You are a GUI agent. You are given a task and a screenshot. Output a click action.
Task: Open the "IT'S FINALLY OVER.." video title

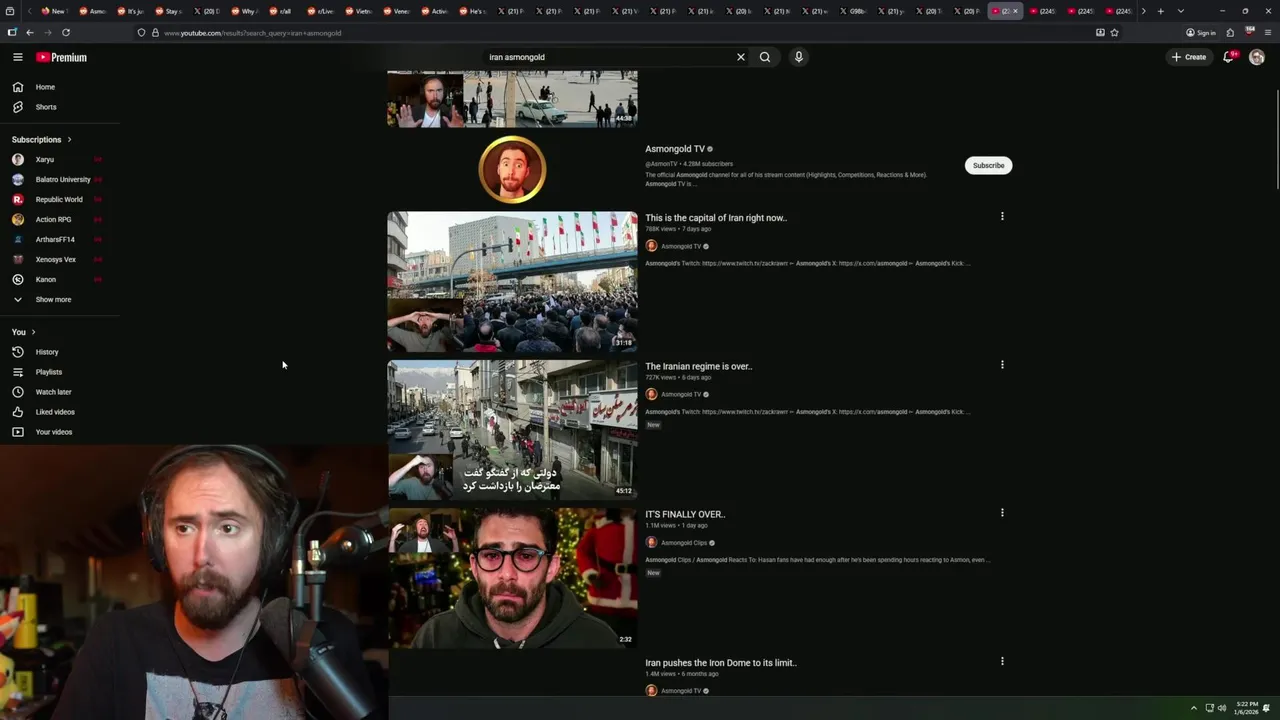[x=685, y=514]
